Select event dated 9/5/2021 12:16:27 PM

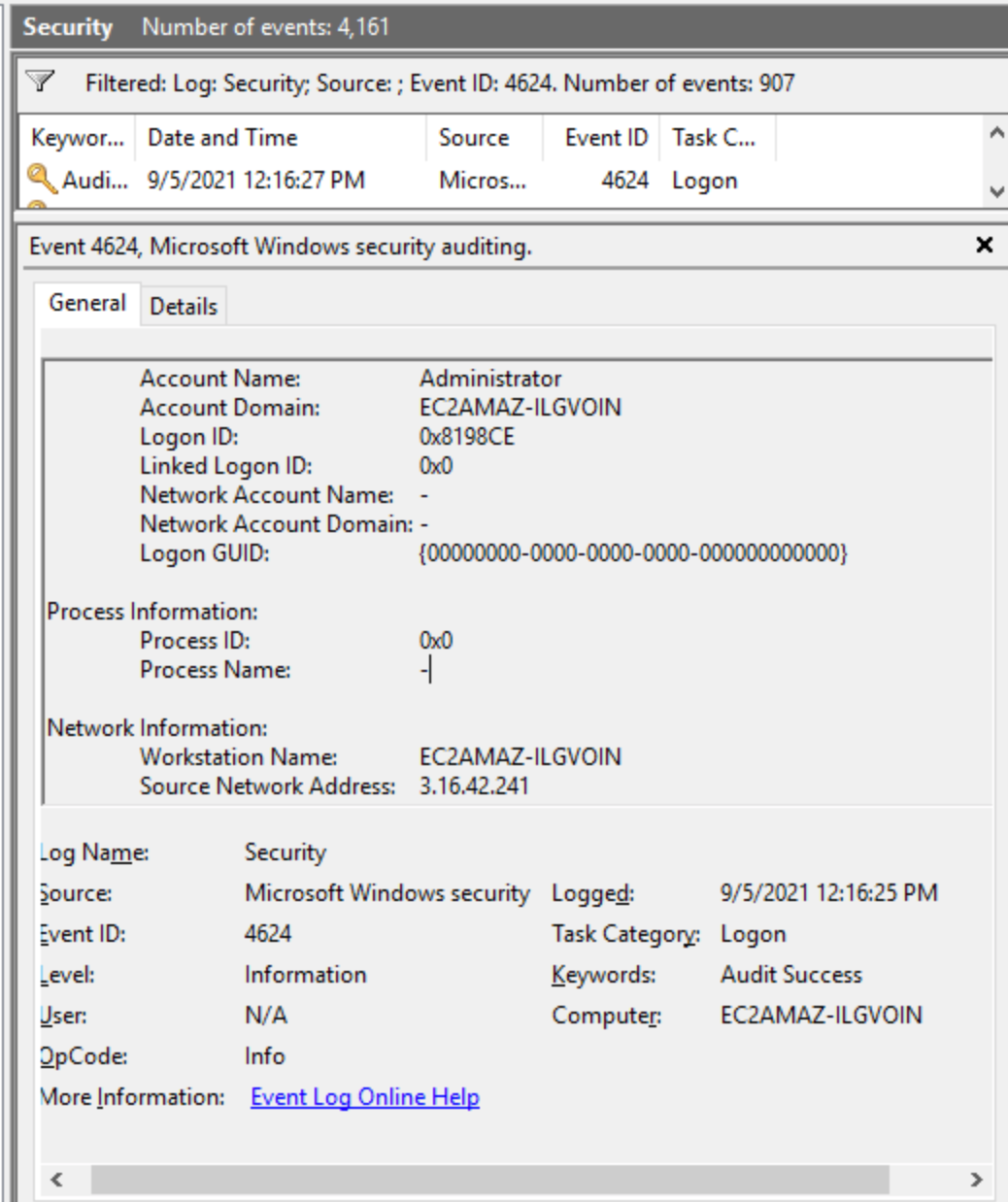(x=256, y=181)
